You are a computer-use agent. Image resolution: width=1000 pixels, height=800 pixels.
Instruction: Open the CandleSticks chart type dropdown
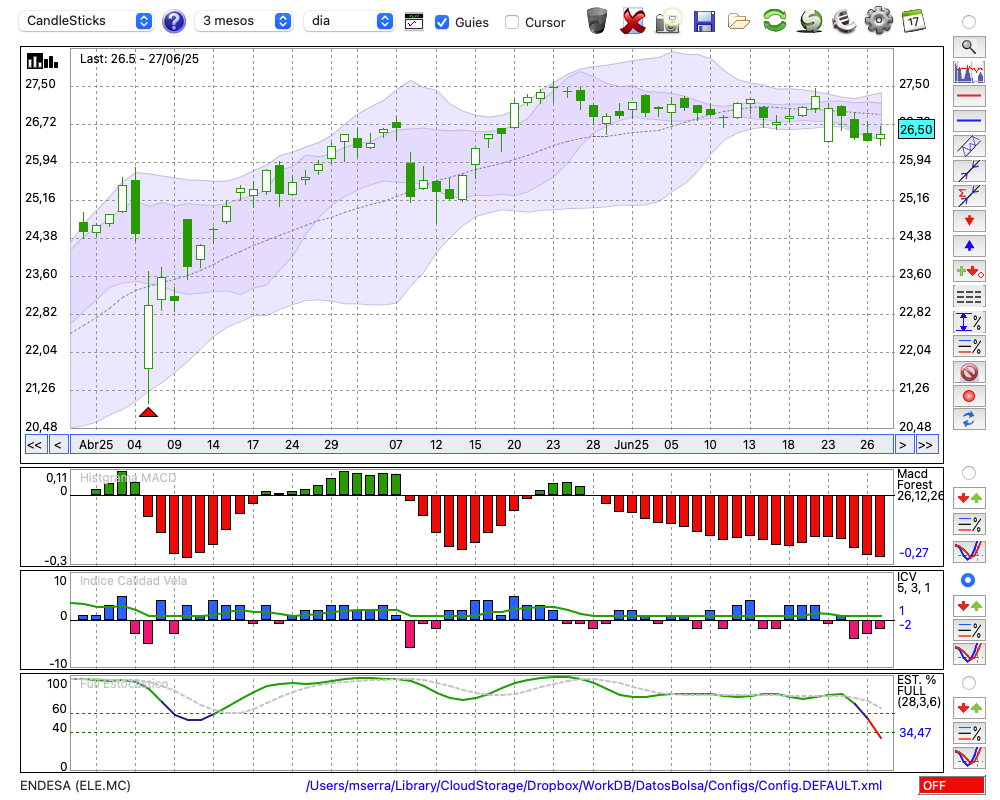(86, 21)
